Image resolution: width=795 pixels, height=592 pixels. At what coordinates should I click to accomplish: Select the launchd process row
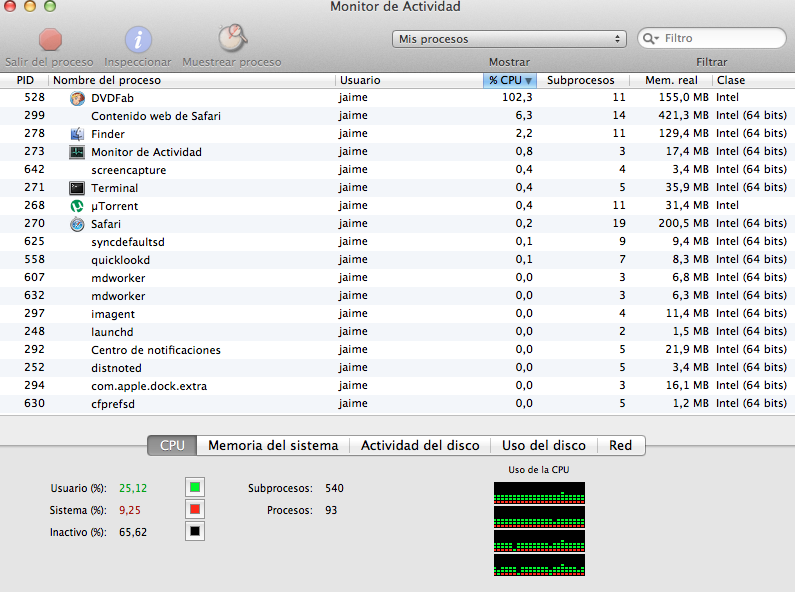pyautogui.click(x=398, y=331)
